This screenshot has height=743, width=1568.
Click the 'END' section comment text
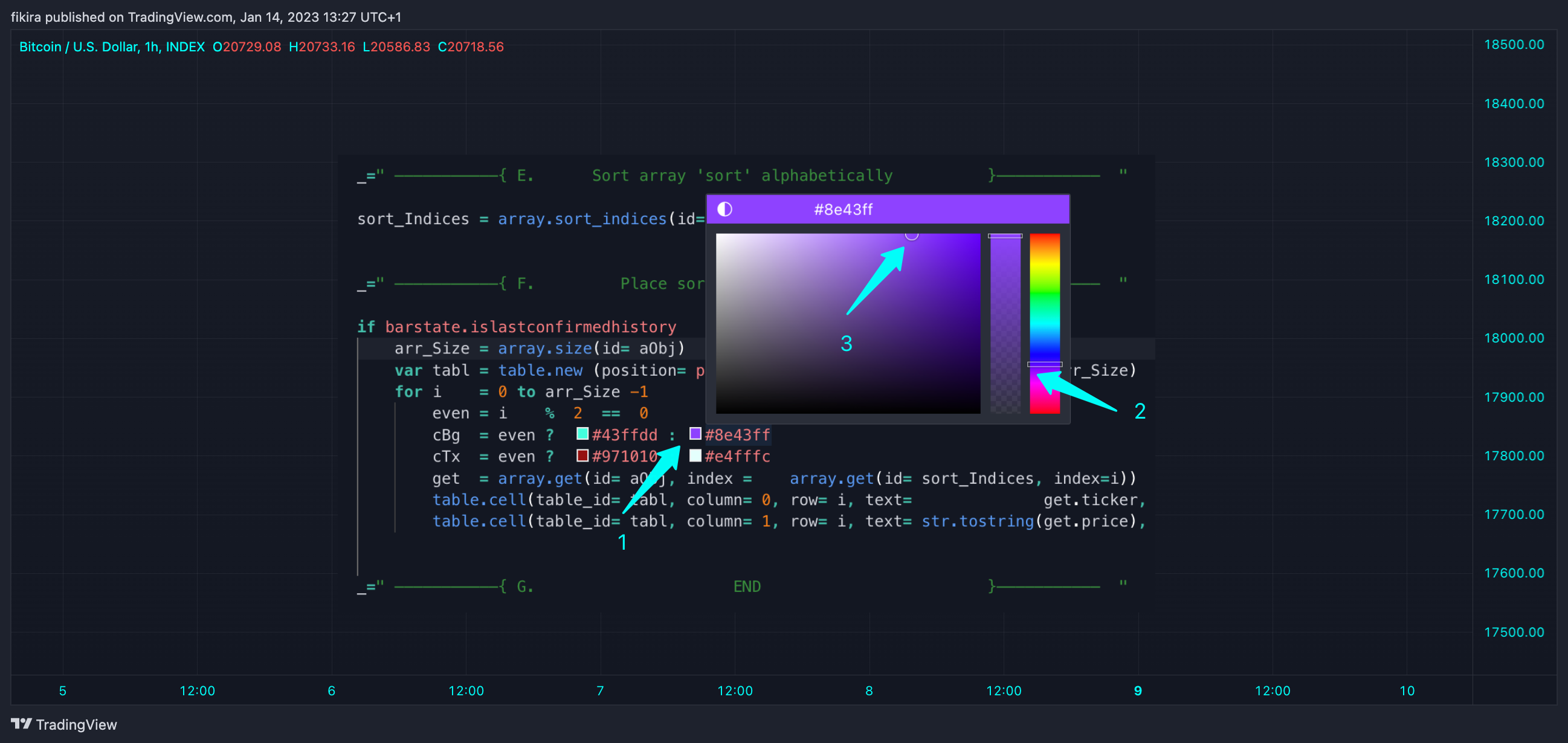coord(747,587)
